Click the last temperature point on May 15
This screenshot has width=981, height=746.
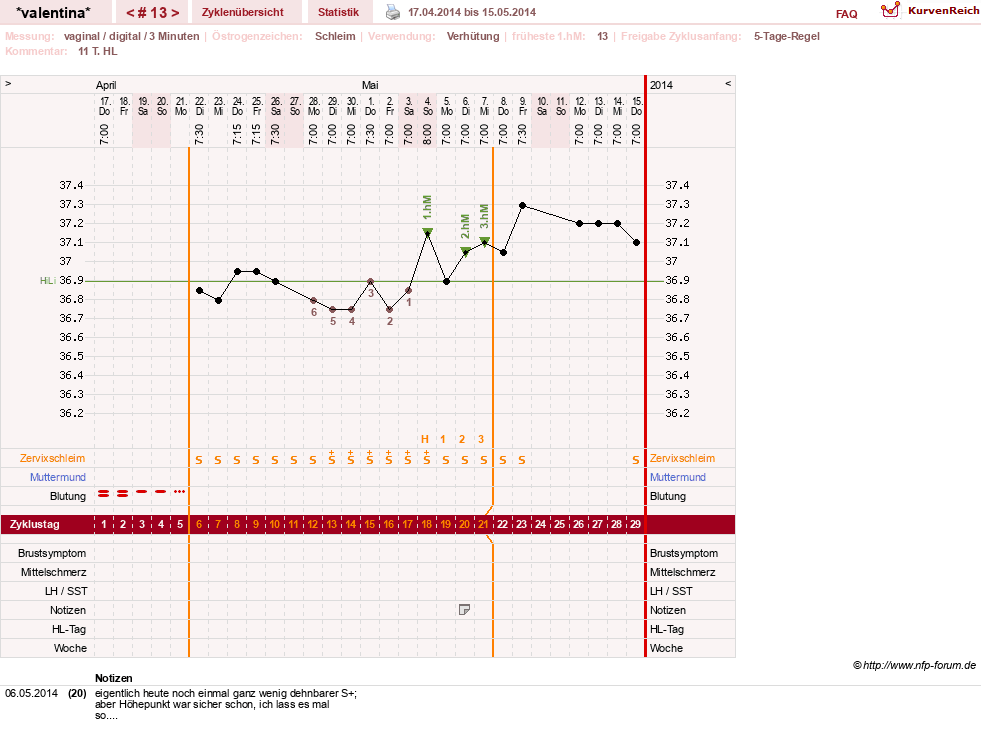click(636, 242)
